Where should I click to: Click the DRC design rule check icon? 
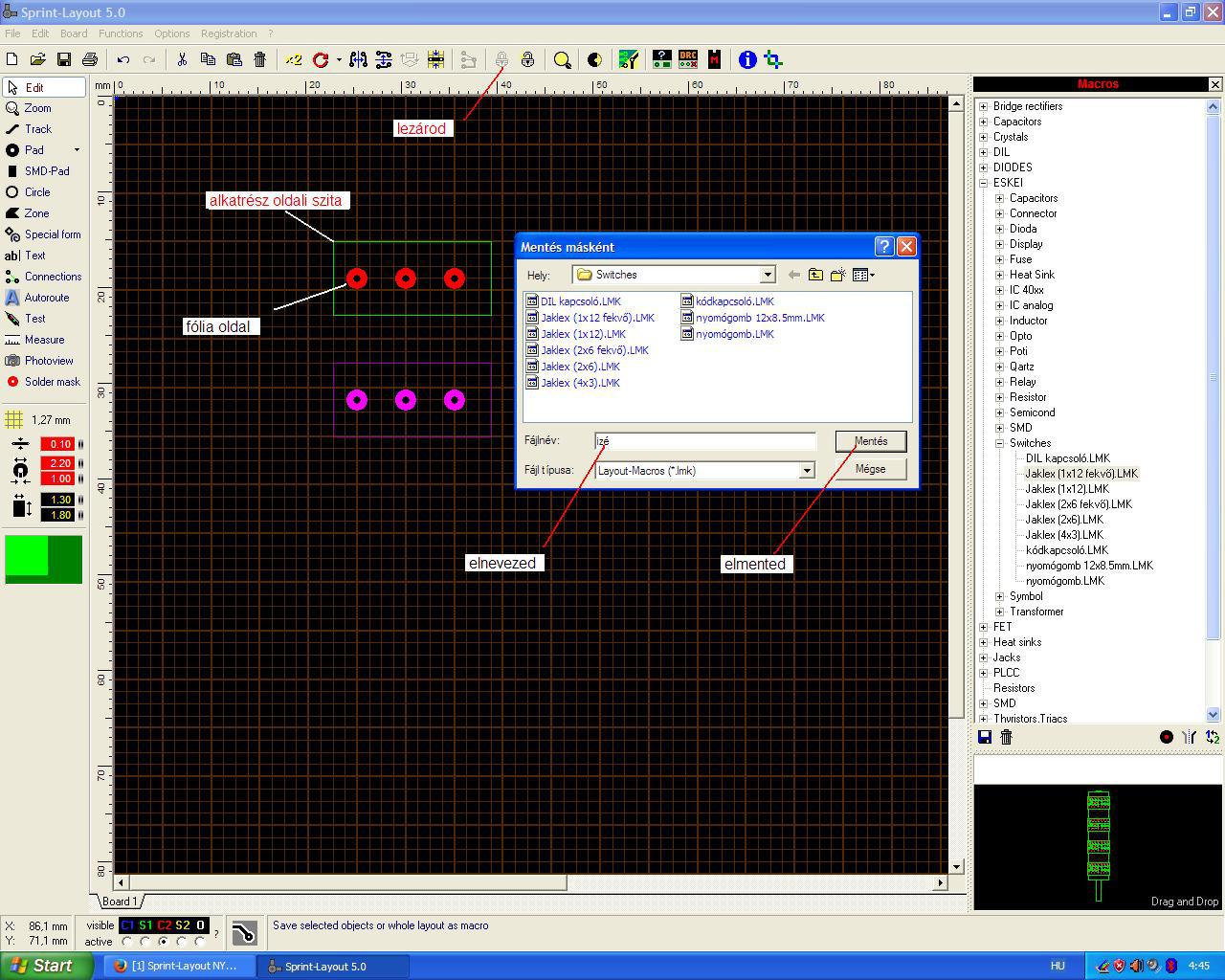coord(688,59)
